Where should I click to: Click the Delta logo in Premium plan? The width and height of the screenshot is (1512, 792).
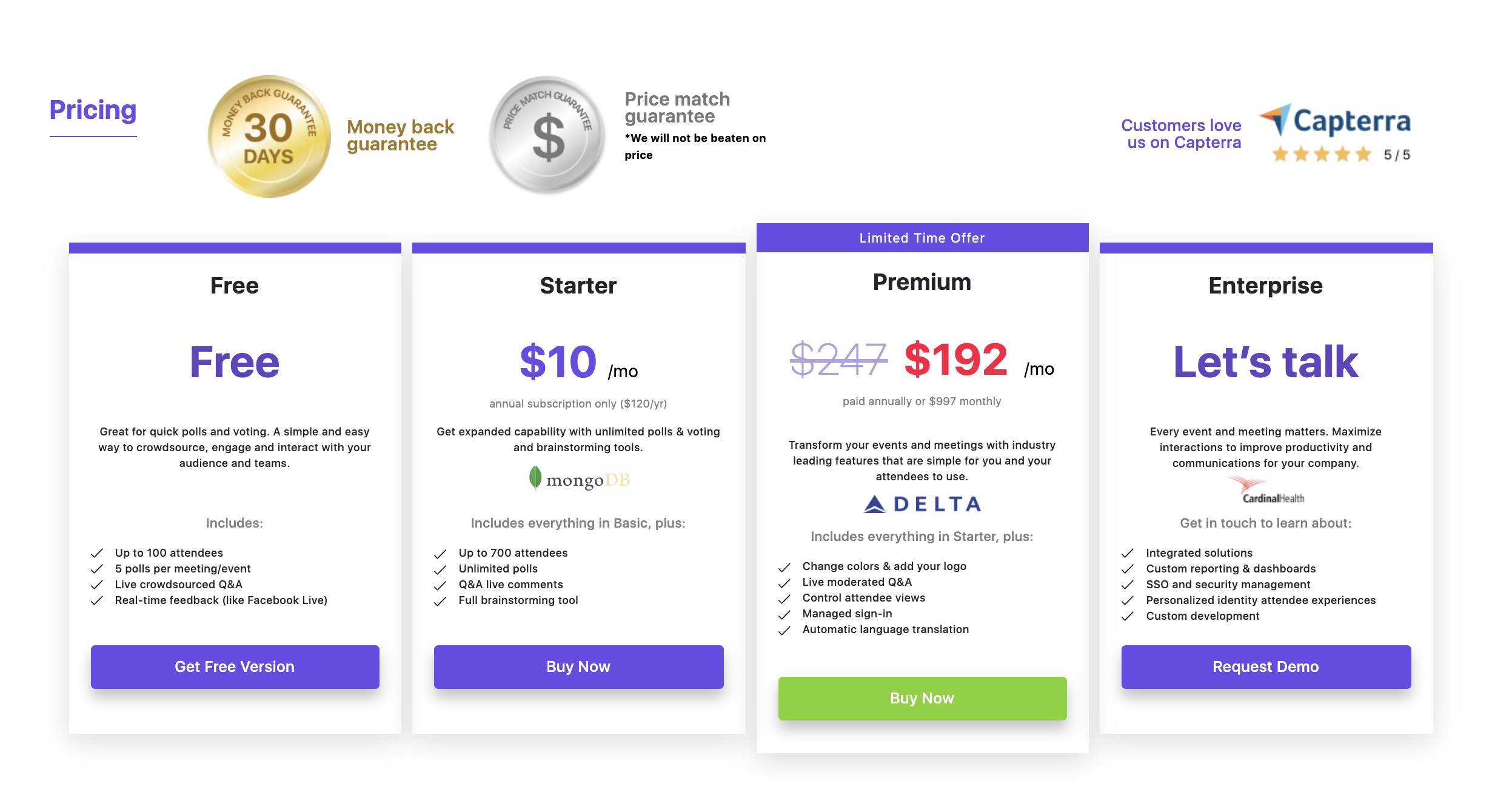click(922, 504)
